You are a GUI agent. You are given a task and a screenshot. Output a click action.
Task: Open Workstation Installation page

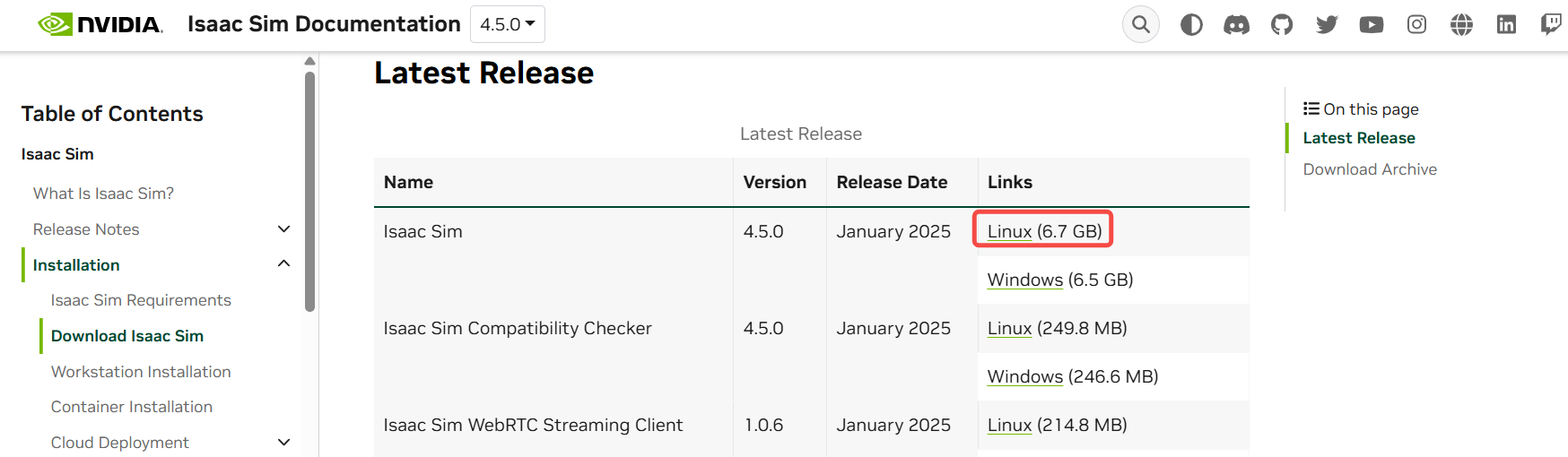pyautogui.click(x=141, y=372)
